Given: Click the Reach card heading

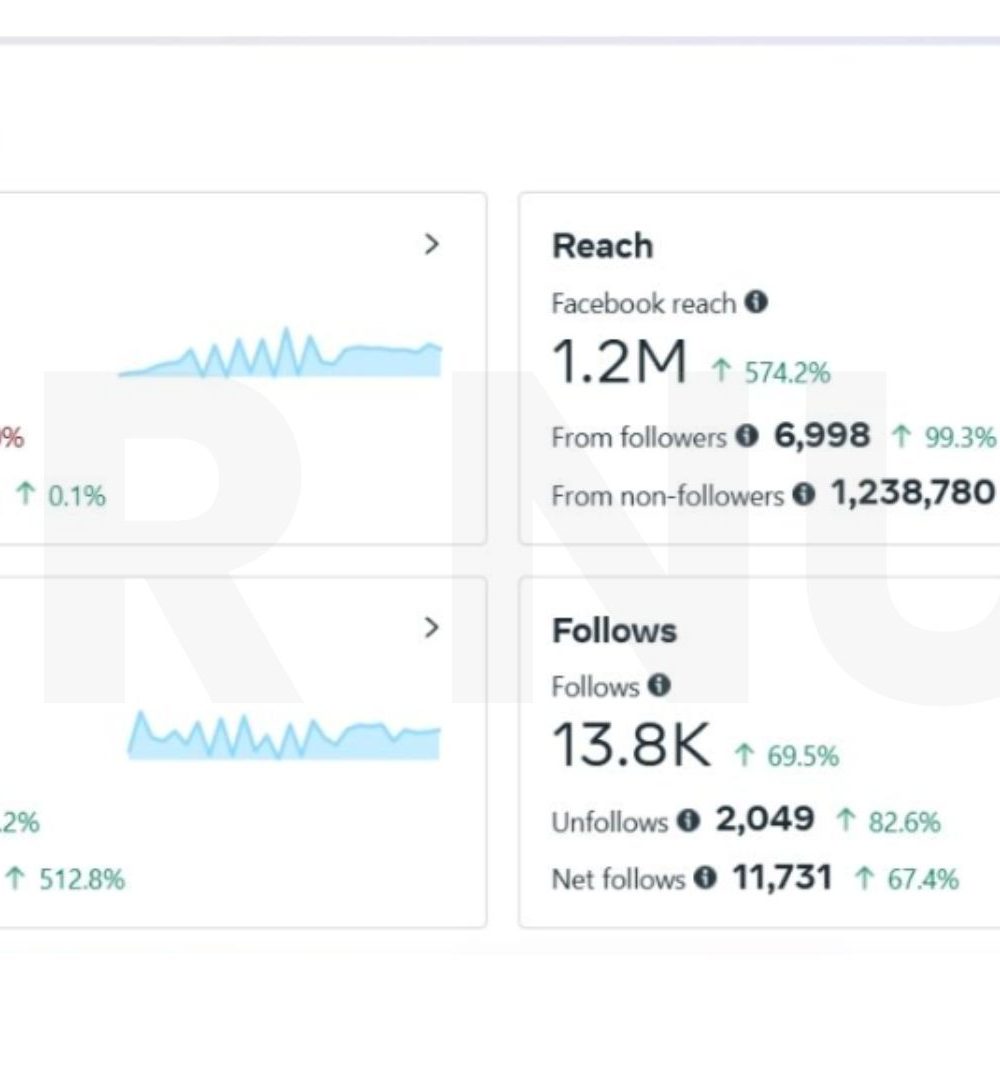Looking at the screenshot, I should [603, 246].
